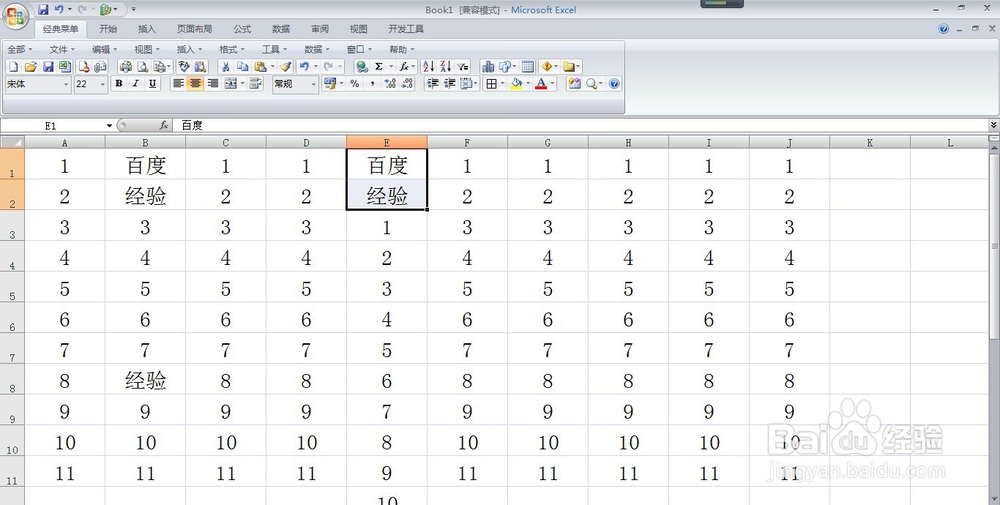Toggle the highlighted Center alignment button
This screenshot has width=1000, height=505.
pos(195,84)
